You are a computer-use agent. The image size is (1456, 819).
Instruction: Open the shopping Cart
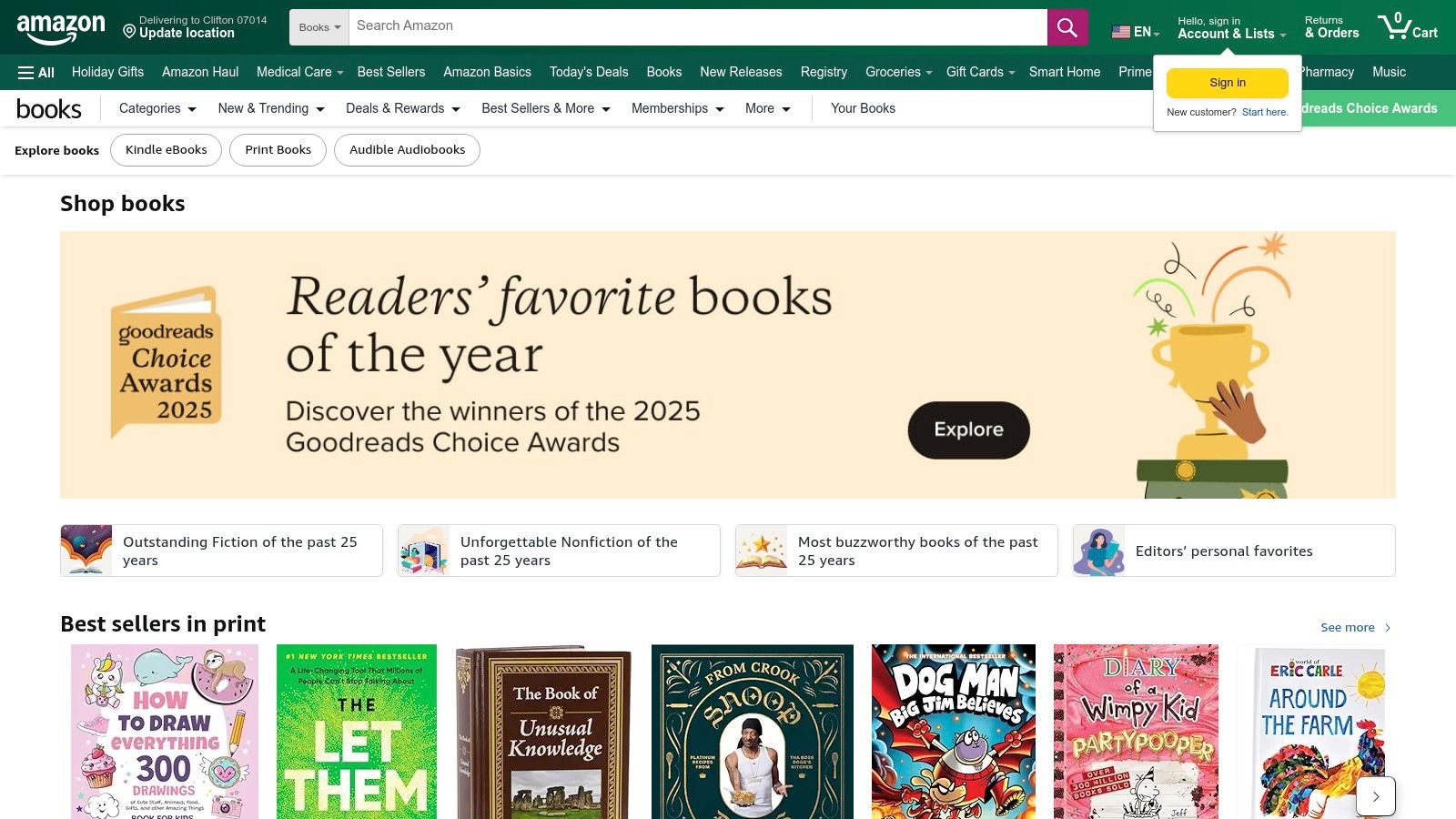coord(1408,27)
